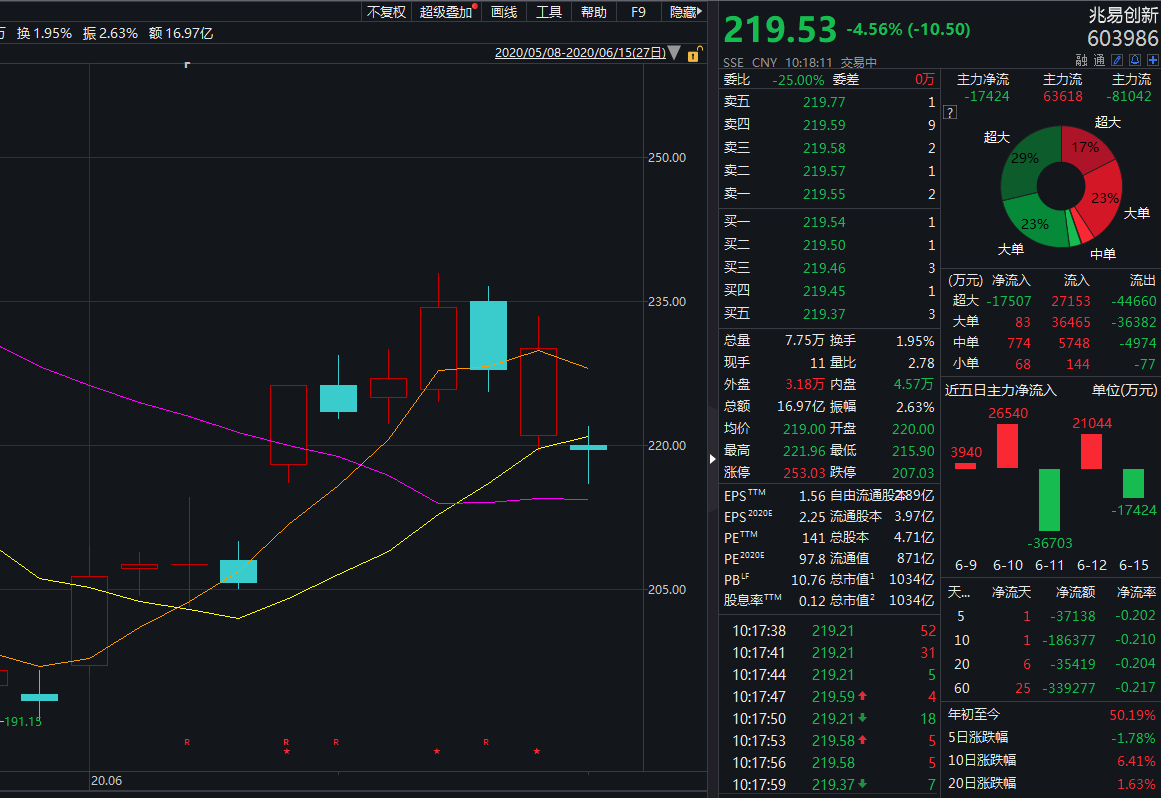Click the question mark help icon
Viewport: 1161px width, 798px height.
point(950,113)
